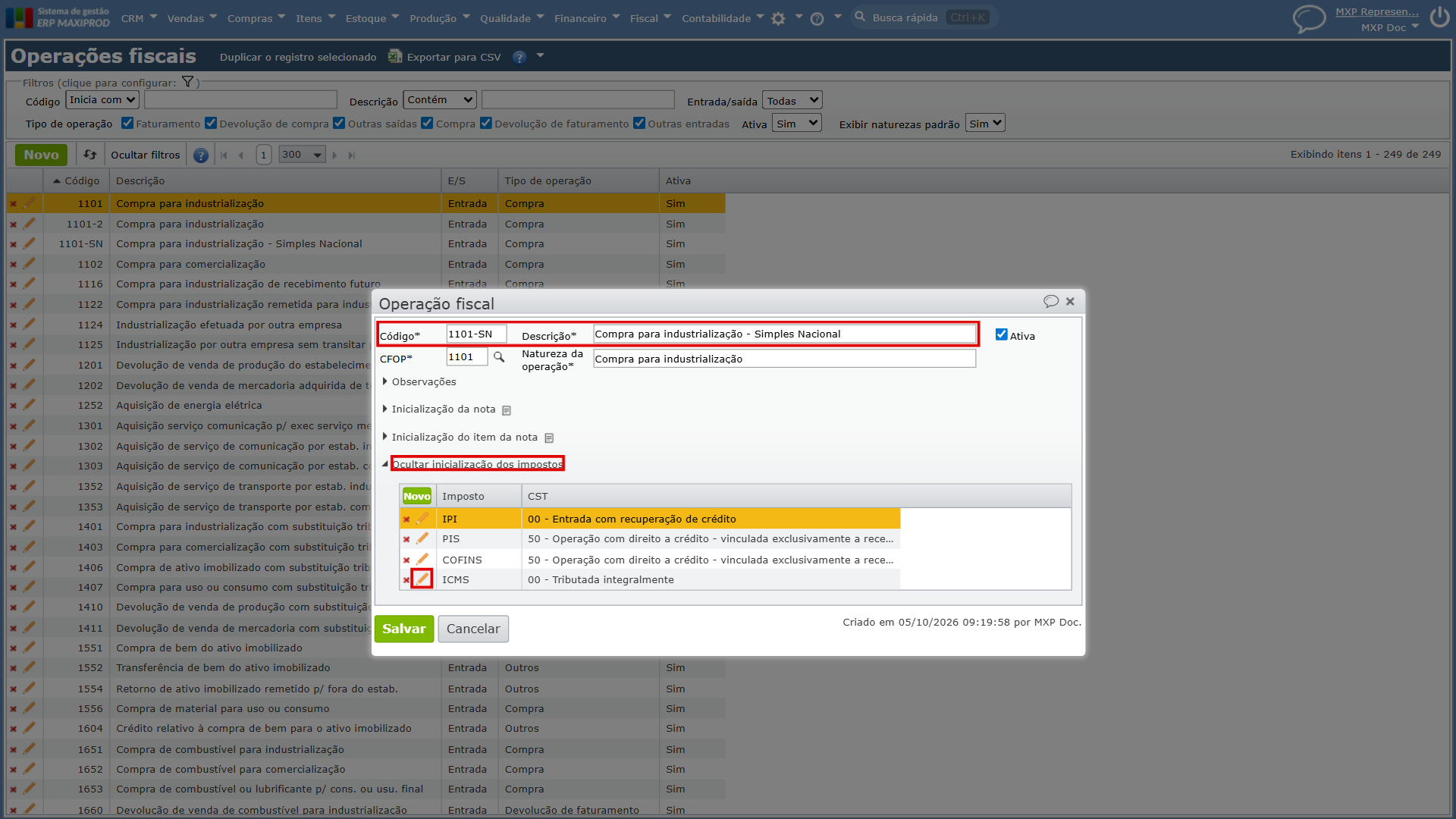This screenshot has height=819, width=1456.
Task: Open the Estoque menu
Action: click(372, 18)
